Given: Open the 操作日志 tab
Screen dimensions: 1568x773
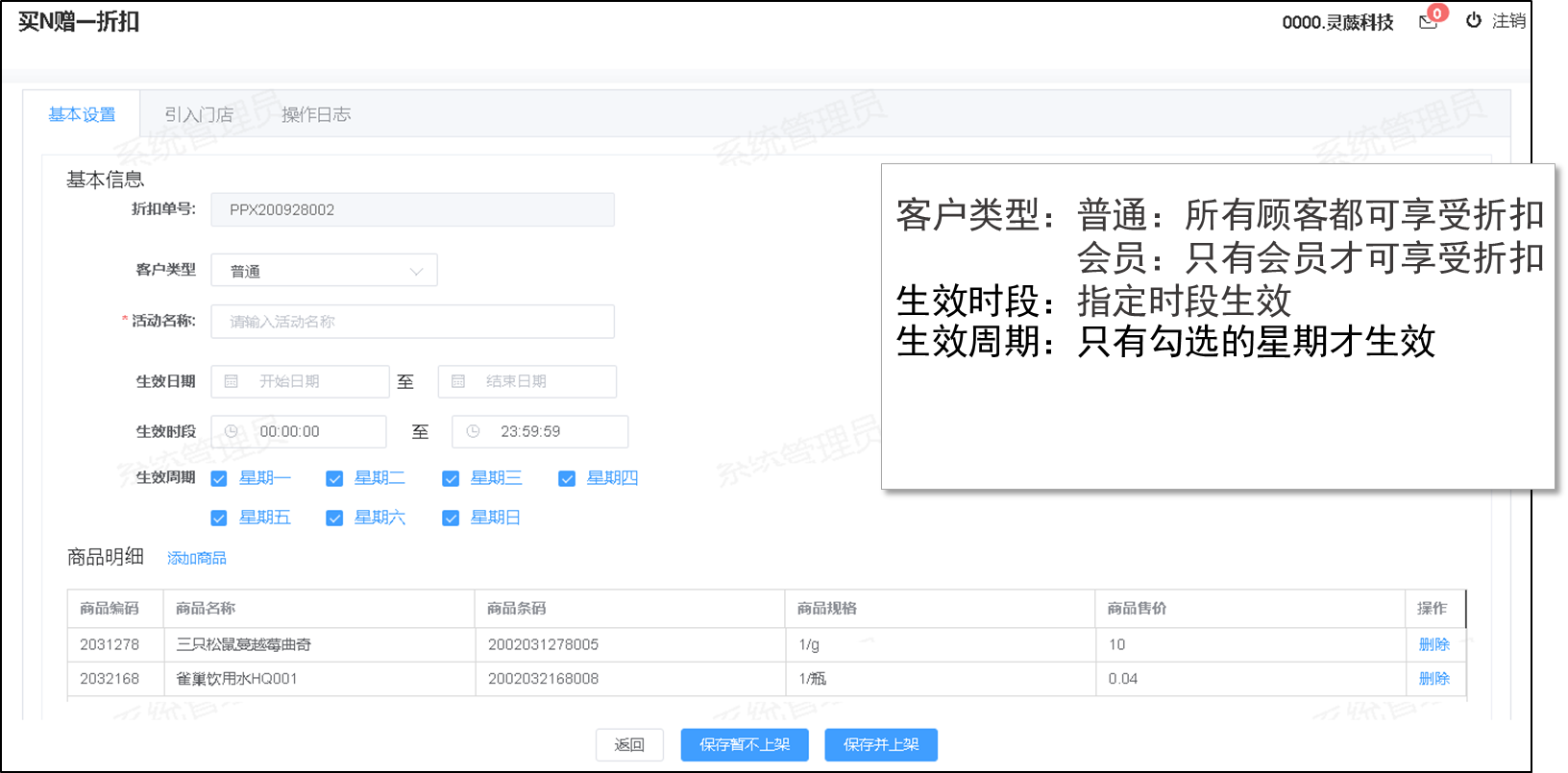Looking at the screenshot, I should click(x=316, y=114).
